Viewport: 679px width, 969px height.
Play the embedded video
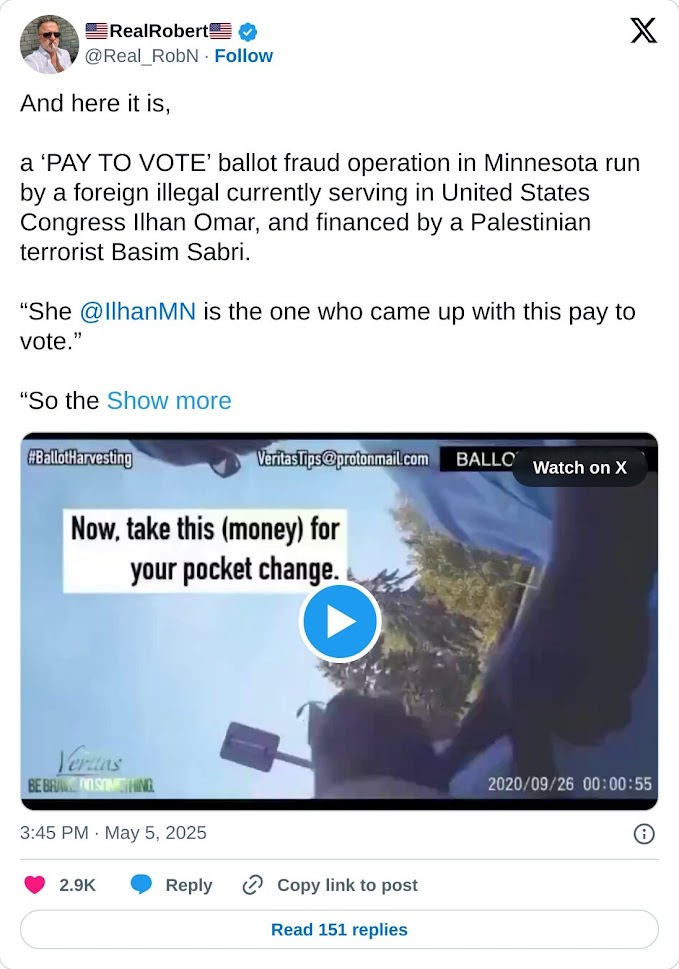point(340,621)
